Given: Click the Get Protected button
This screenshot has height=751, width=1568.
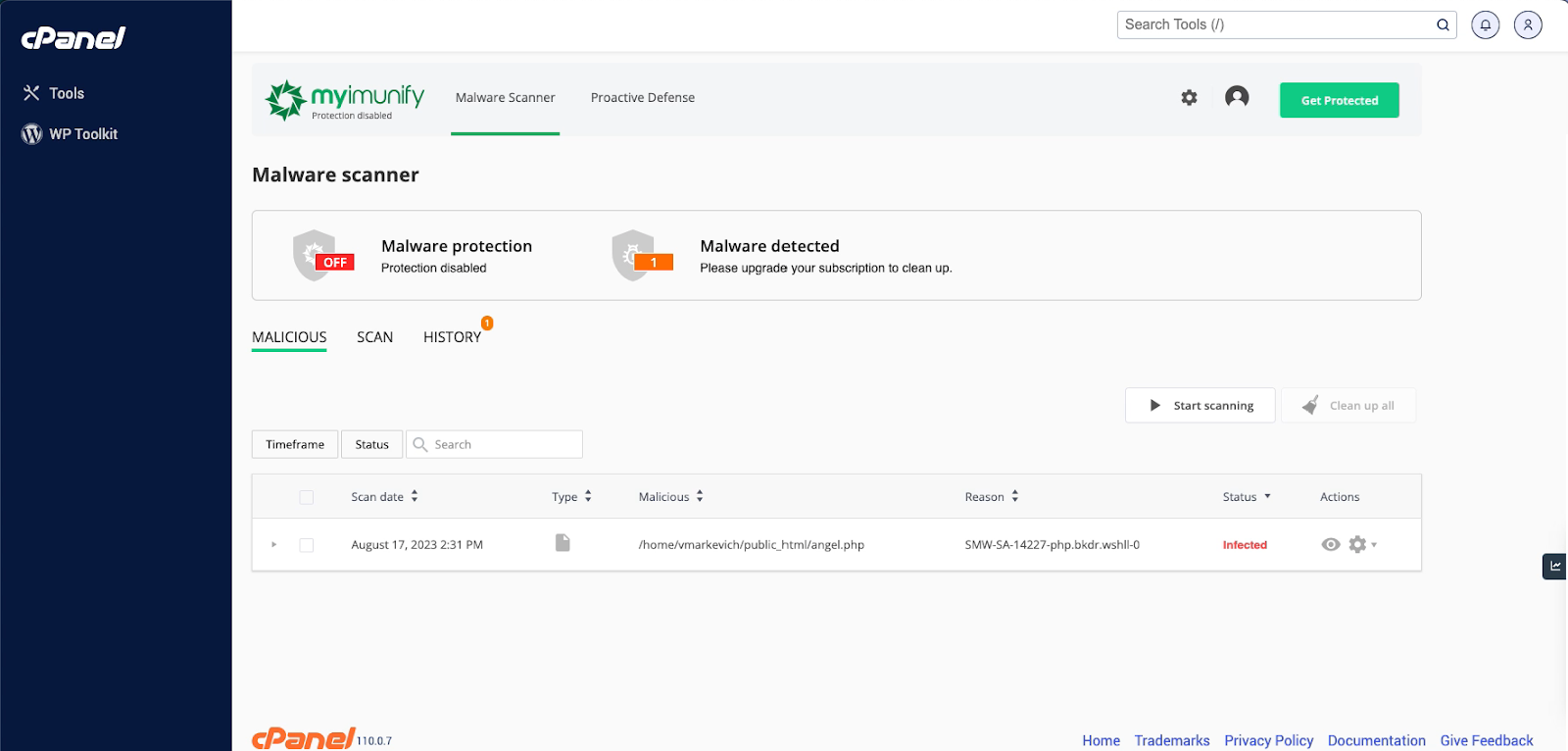Looking at the screenshot, I should (1340, 100).
